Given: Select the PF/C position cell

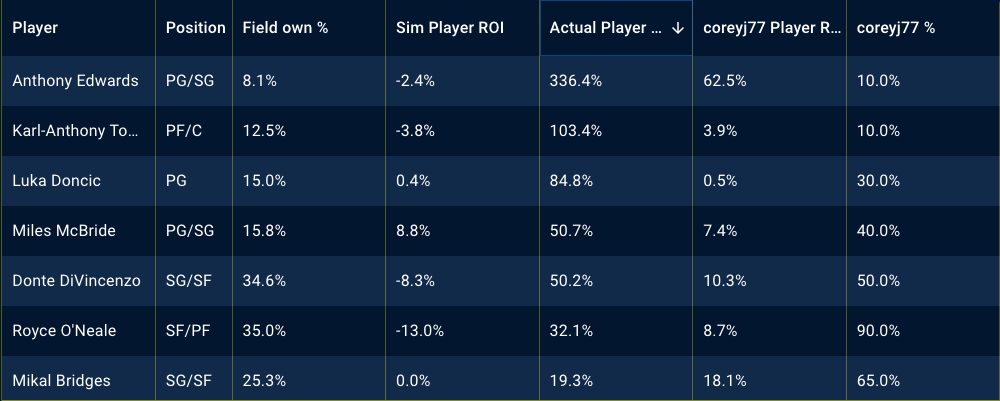Looking at the screenshot, I should tap(185, 131).
